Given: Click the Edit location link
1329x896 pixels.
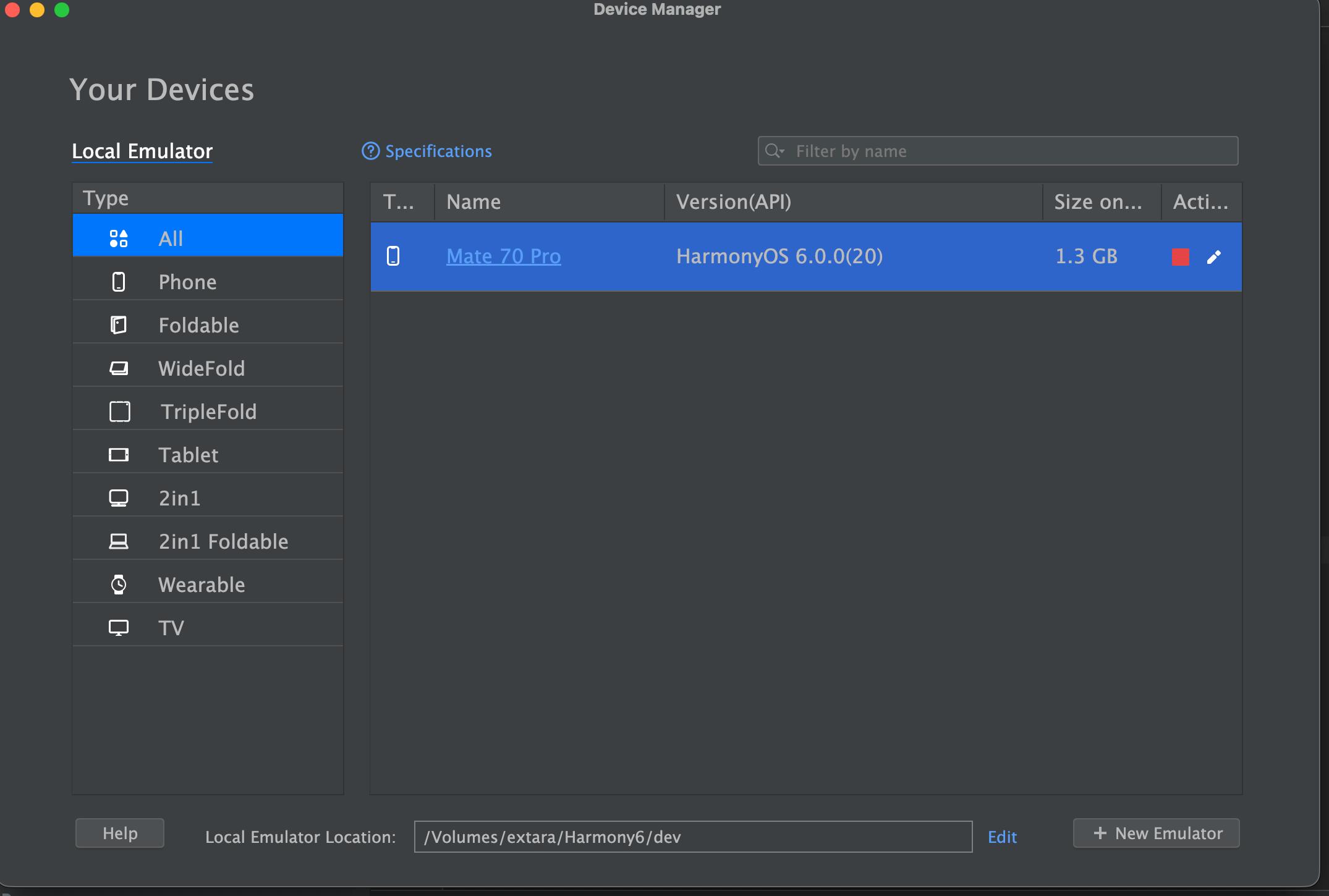Looking at the screenshot, I should tap(1002, 837).
